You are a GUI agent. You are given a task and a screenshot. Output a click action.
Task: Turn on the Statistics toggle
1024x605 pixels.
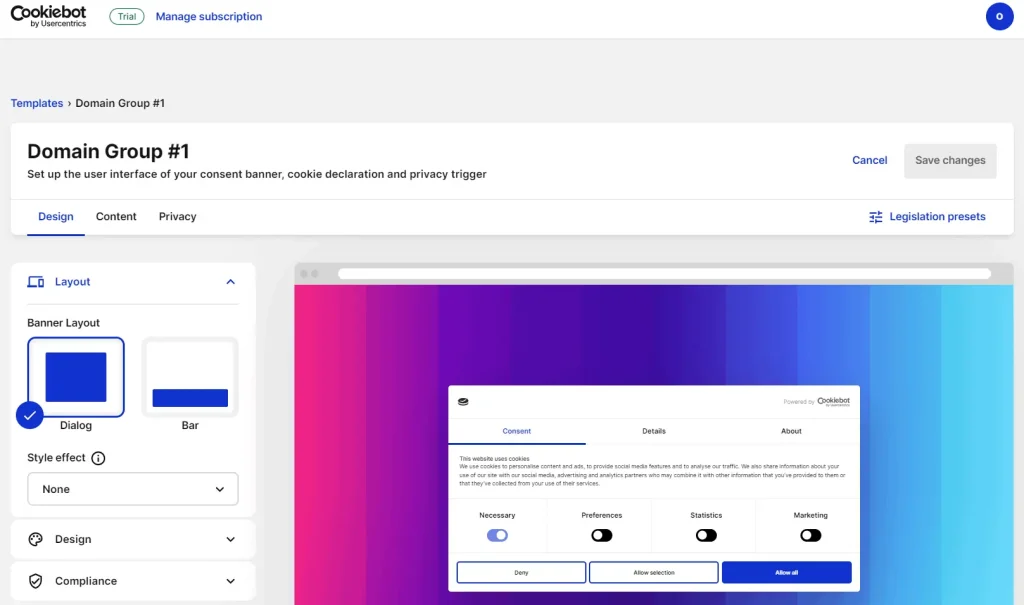click(705, 535)
